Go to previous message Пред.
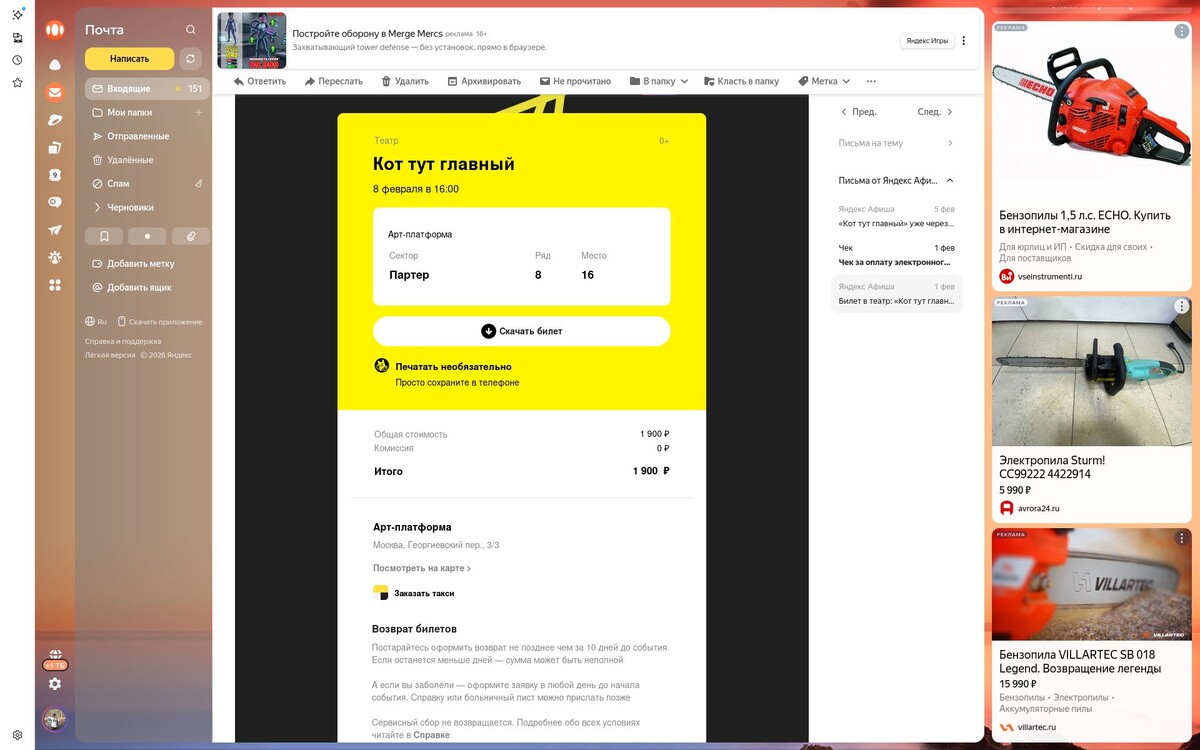This screenshot has height=750, width=1200. 859,112
